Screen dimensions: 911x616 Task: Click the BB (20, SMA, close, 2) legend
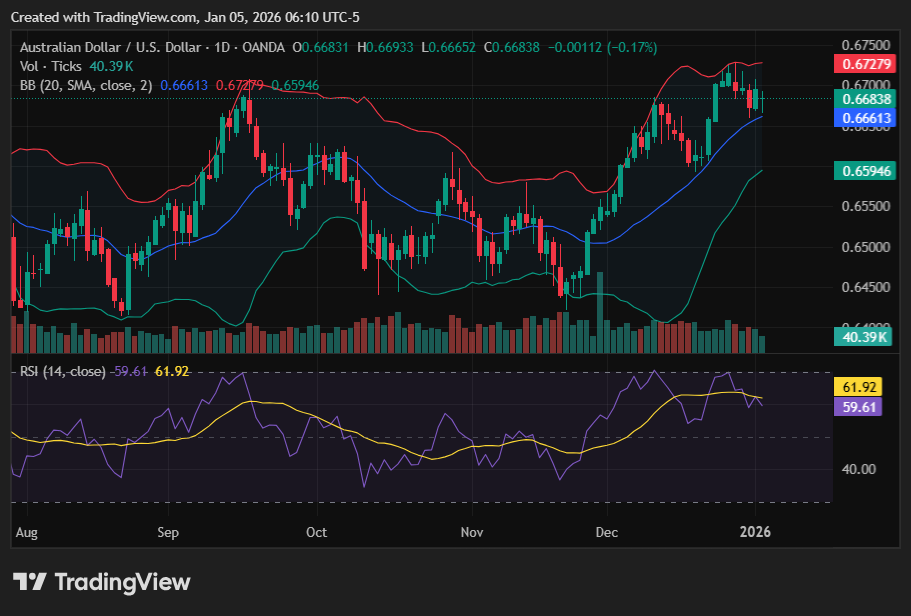click(86, 85)
